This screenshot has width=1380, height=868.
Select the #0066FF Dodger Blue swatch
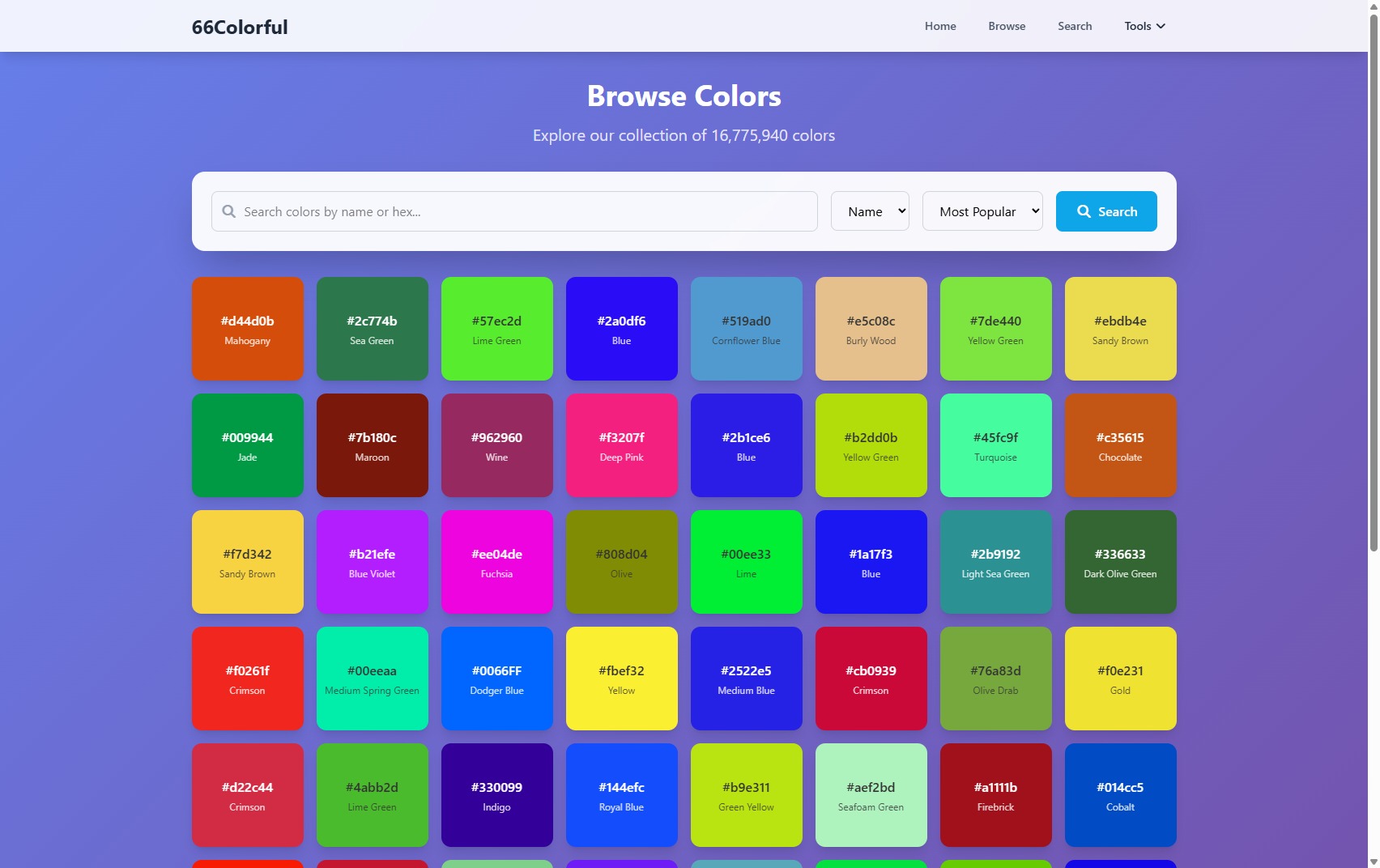[x=497, y=679]
